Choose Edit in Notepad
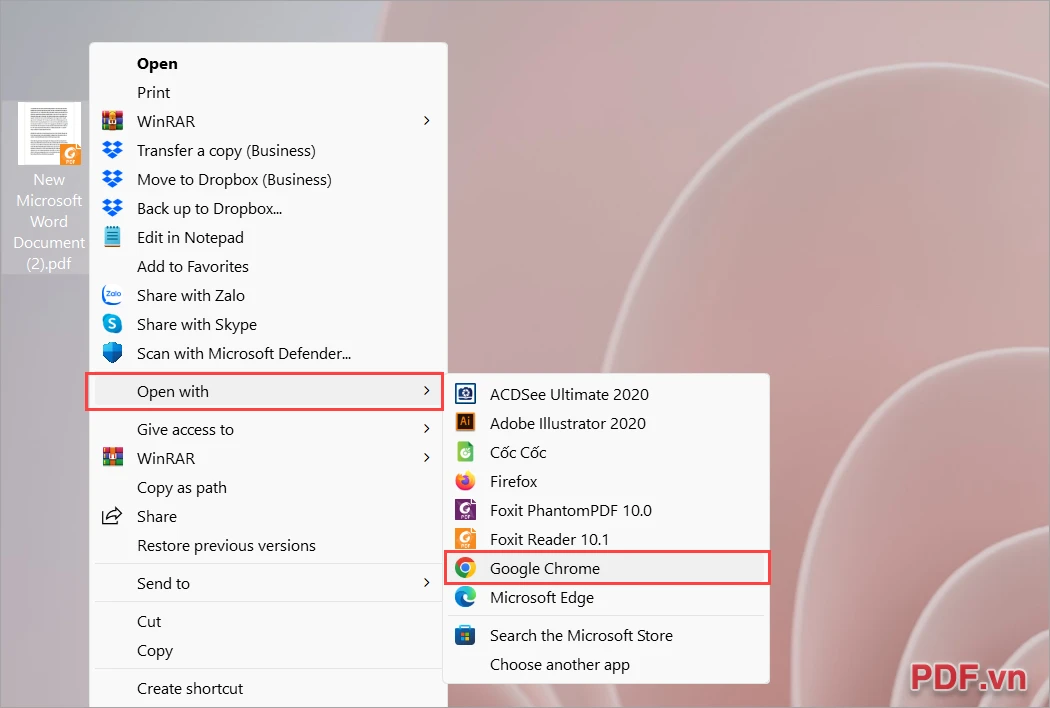The image size is (1050, 708). pos(268,237)
